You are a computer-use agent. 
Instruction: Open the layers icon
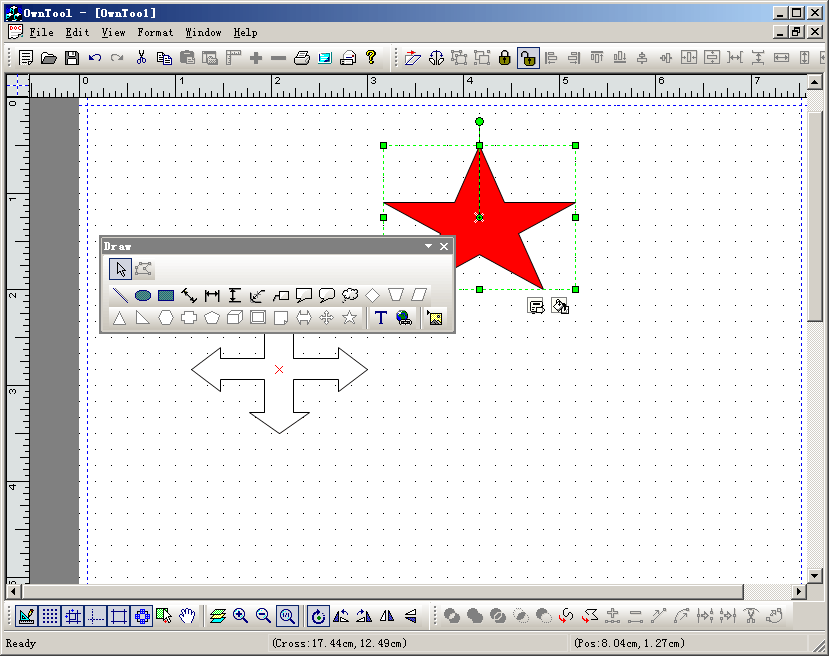click(217, 616)
